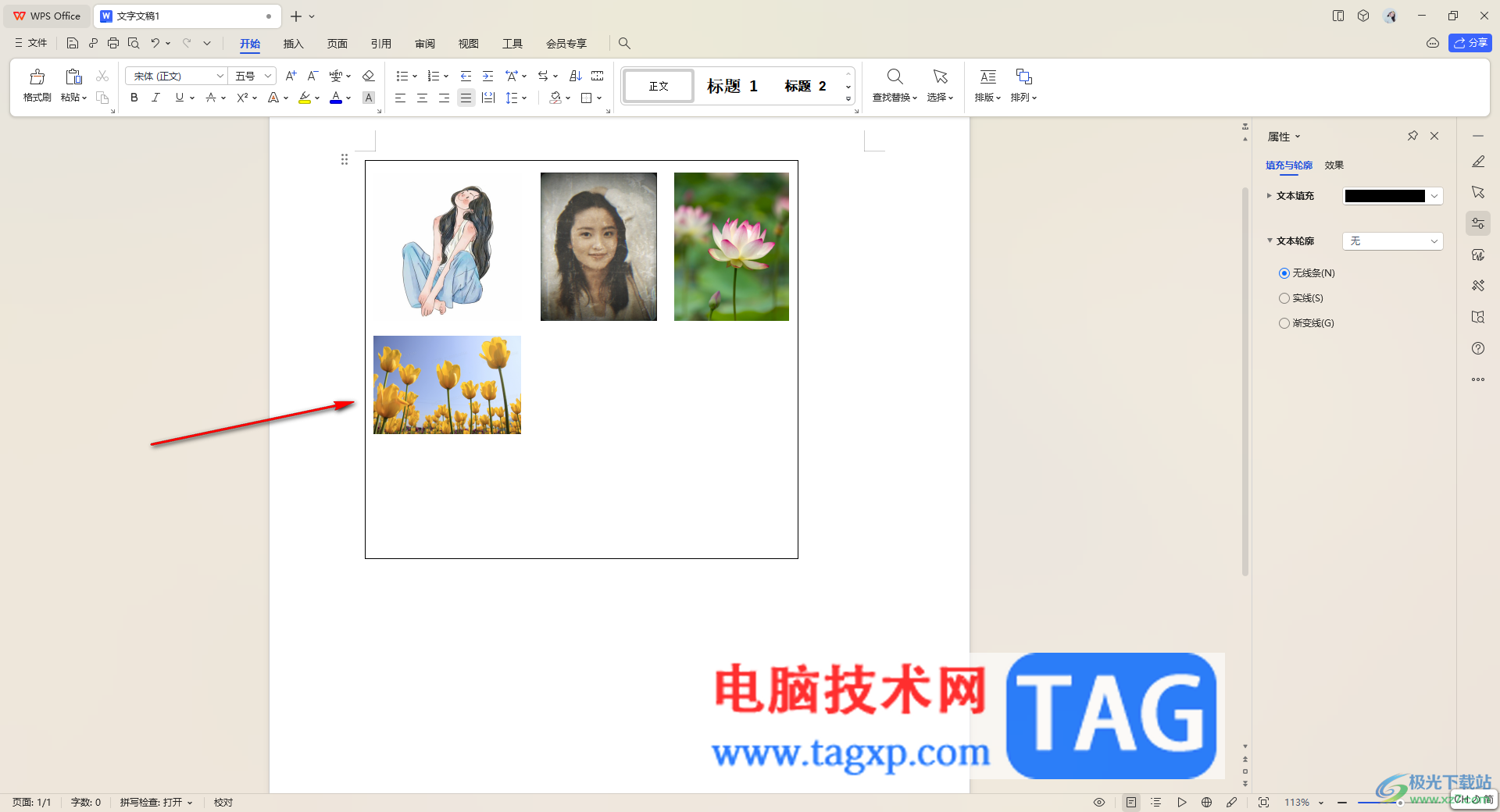The height and width of the screenshot is (812, 1500).
Task: Align text to the left
Action: tap(400, 98)
